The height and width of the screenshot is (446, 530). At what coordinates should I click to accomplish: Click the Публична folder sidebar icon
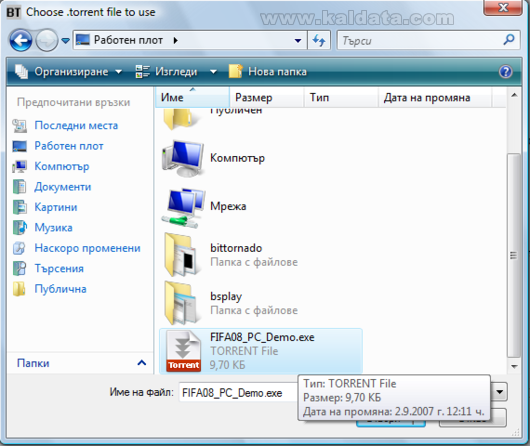coord(19,289)
